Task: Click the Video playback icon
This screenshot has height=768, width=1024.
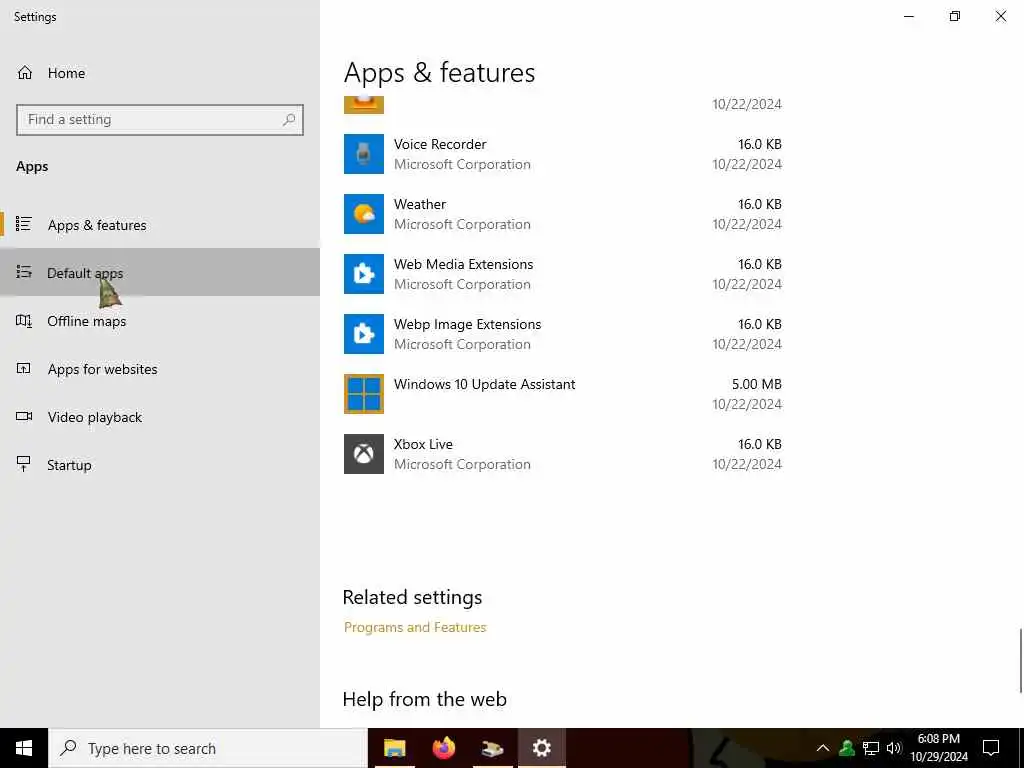Action: click(24, 416)
